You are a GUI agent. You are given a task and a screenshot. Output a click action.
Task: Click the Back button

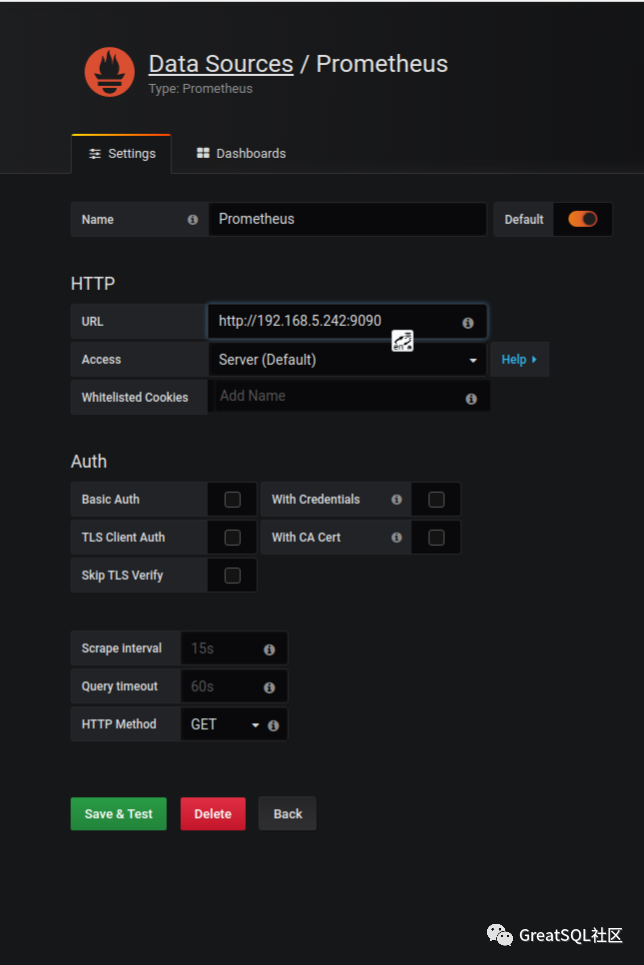[x=288, y=814]
